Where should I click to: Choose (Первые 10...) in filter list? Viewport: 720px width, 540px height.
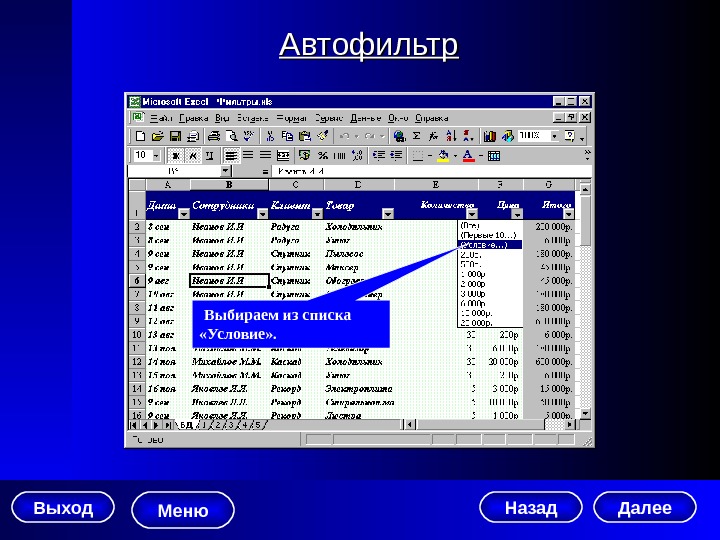[490, 235]
